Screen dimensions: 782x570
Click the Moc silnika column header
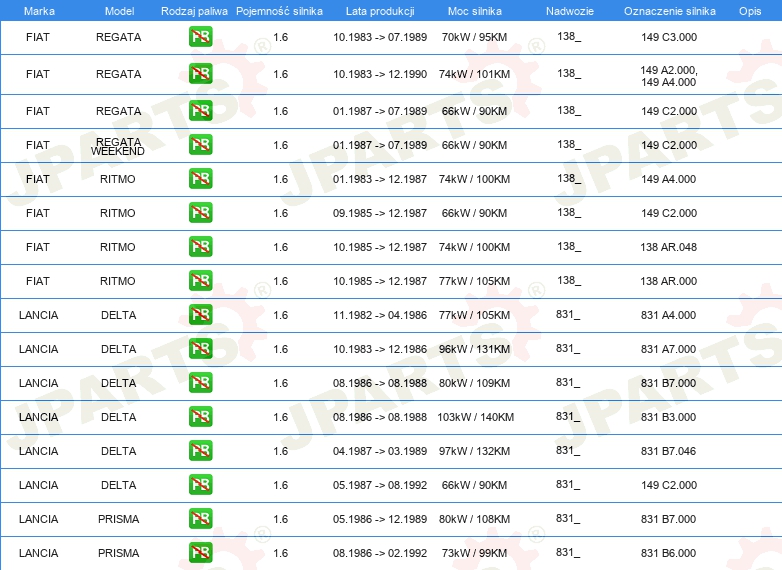(475, 11)
